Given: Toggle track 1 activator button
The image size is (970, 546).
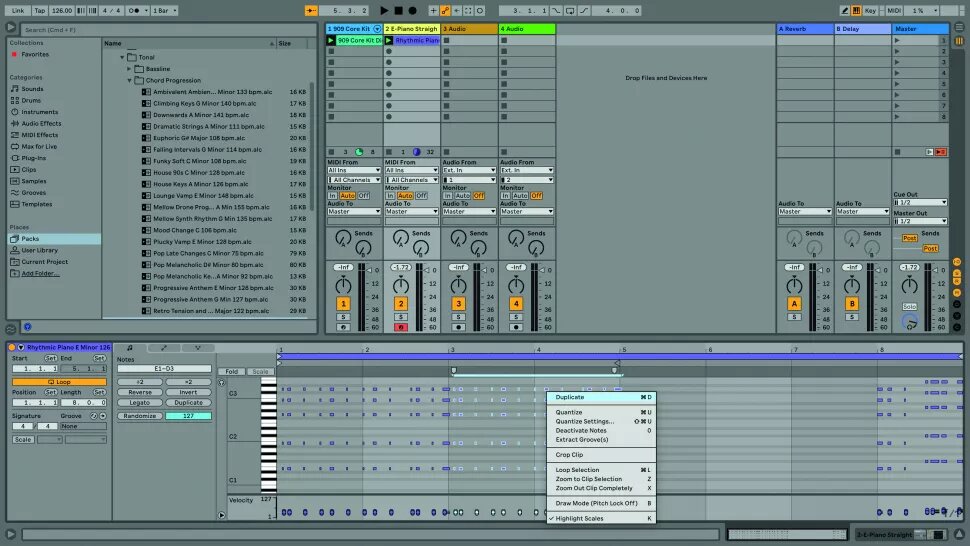Looking at the screenshot, I should click(x=343, y=303).
